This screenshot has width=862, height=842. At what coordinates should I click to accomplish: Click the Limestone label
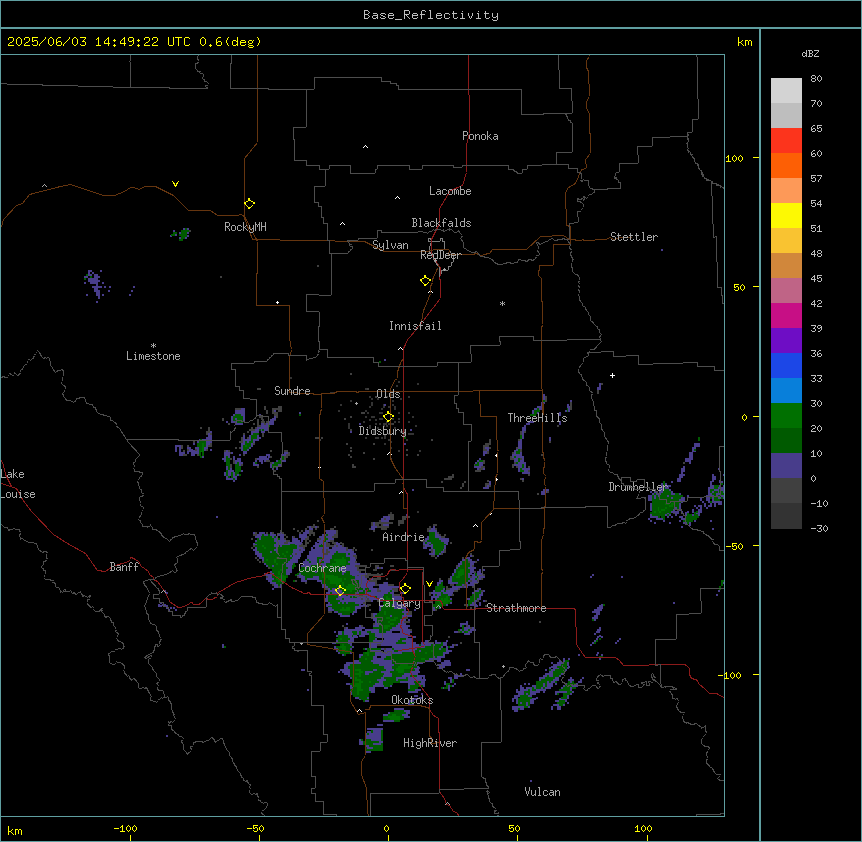click(x=153, y=356)
